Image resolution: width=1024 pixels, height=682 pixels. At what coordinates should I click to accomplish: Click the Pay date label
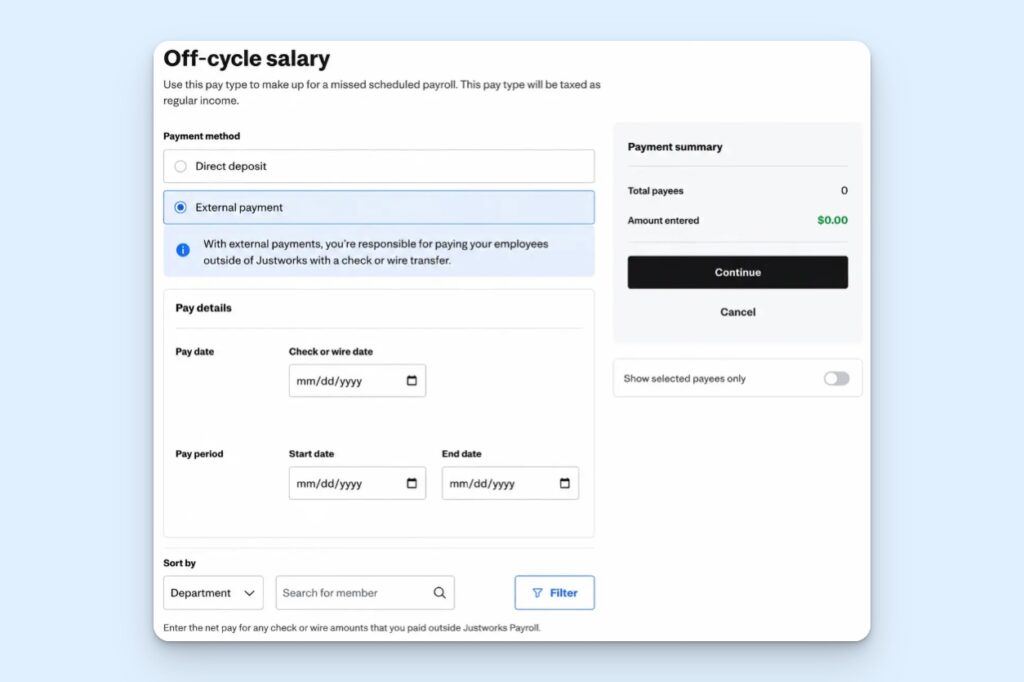coord(195,351)
